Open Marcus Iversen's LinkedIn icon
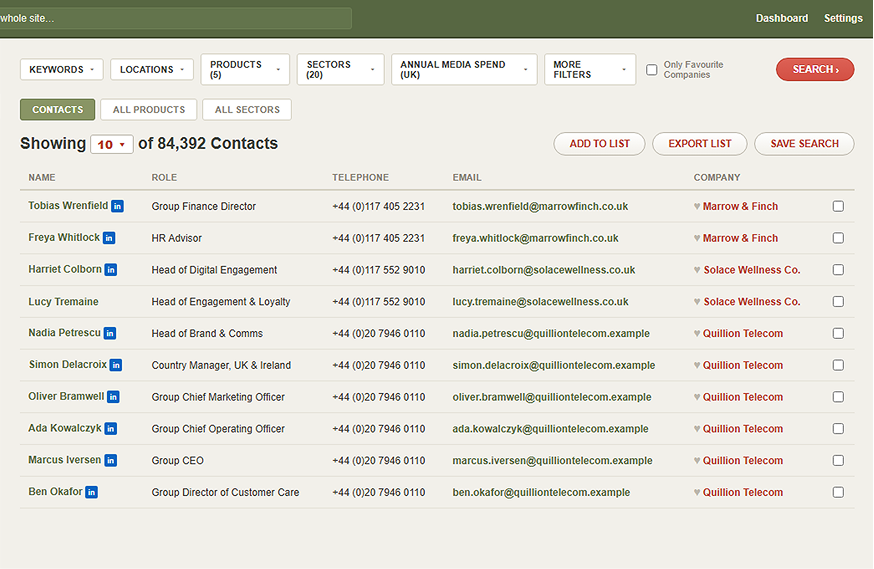The image size is (874, 569). 111,460
